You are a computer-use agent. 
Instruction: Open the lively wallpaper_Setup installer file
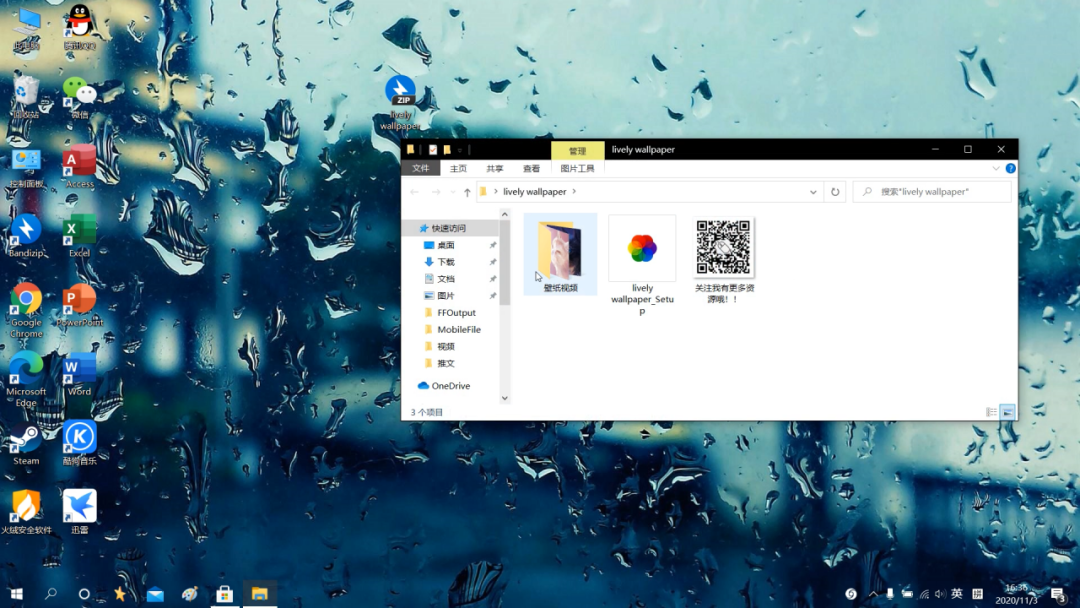point(642,265)
